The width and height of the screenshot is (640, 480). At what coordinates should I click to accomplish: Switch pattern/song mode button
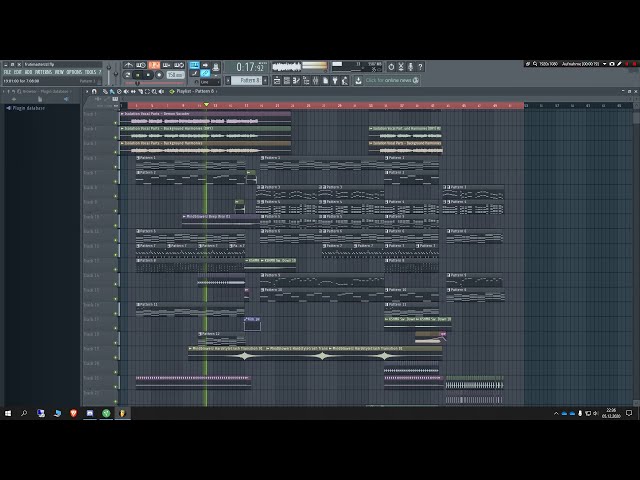point(128,75)
